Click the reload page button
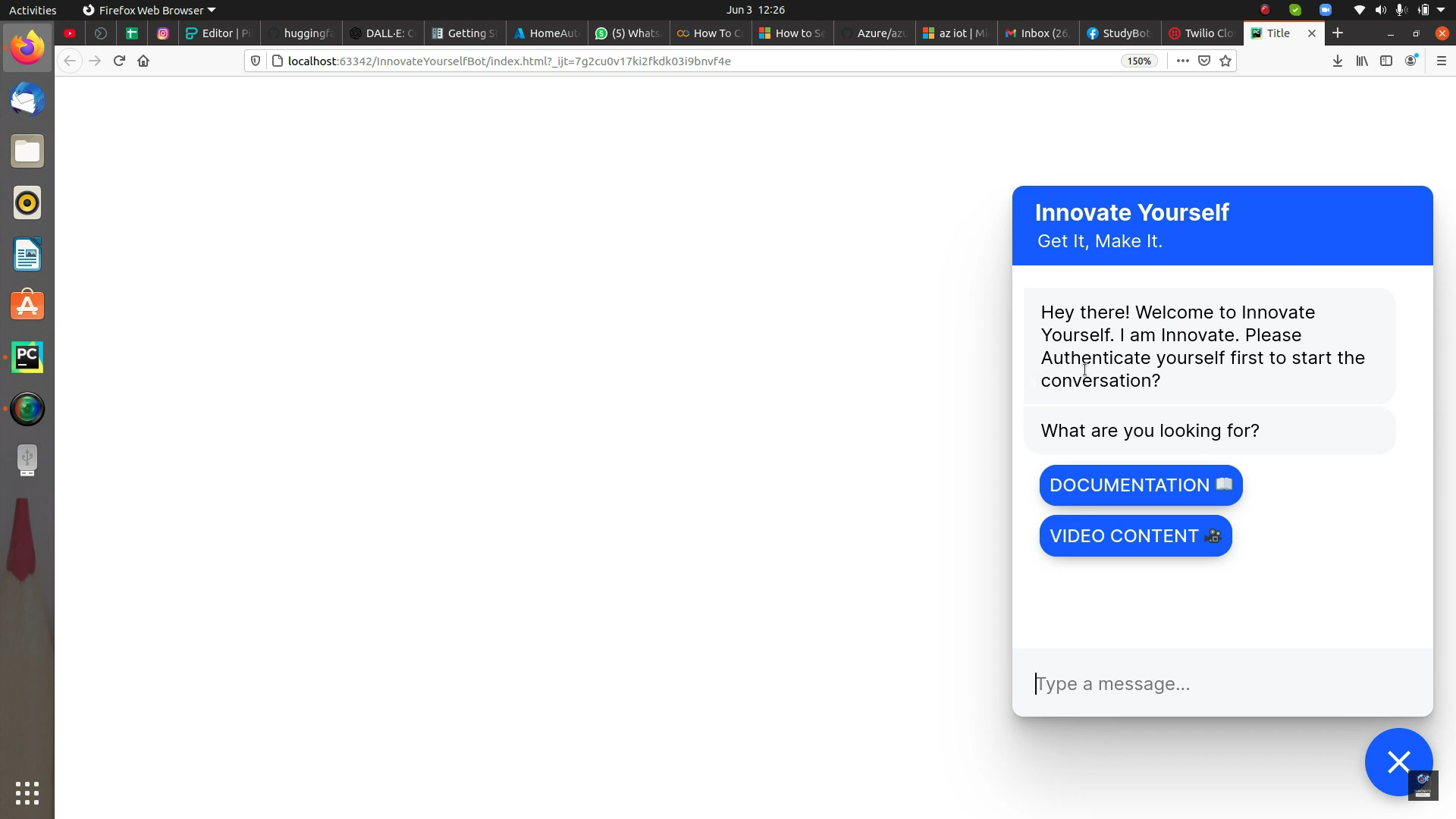 tap(119, 61)
